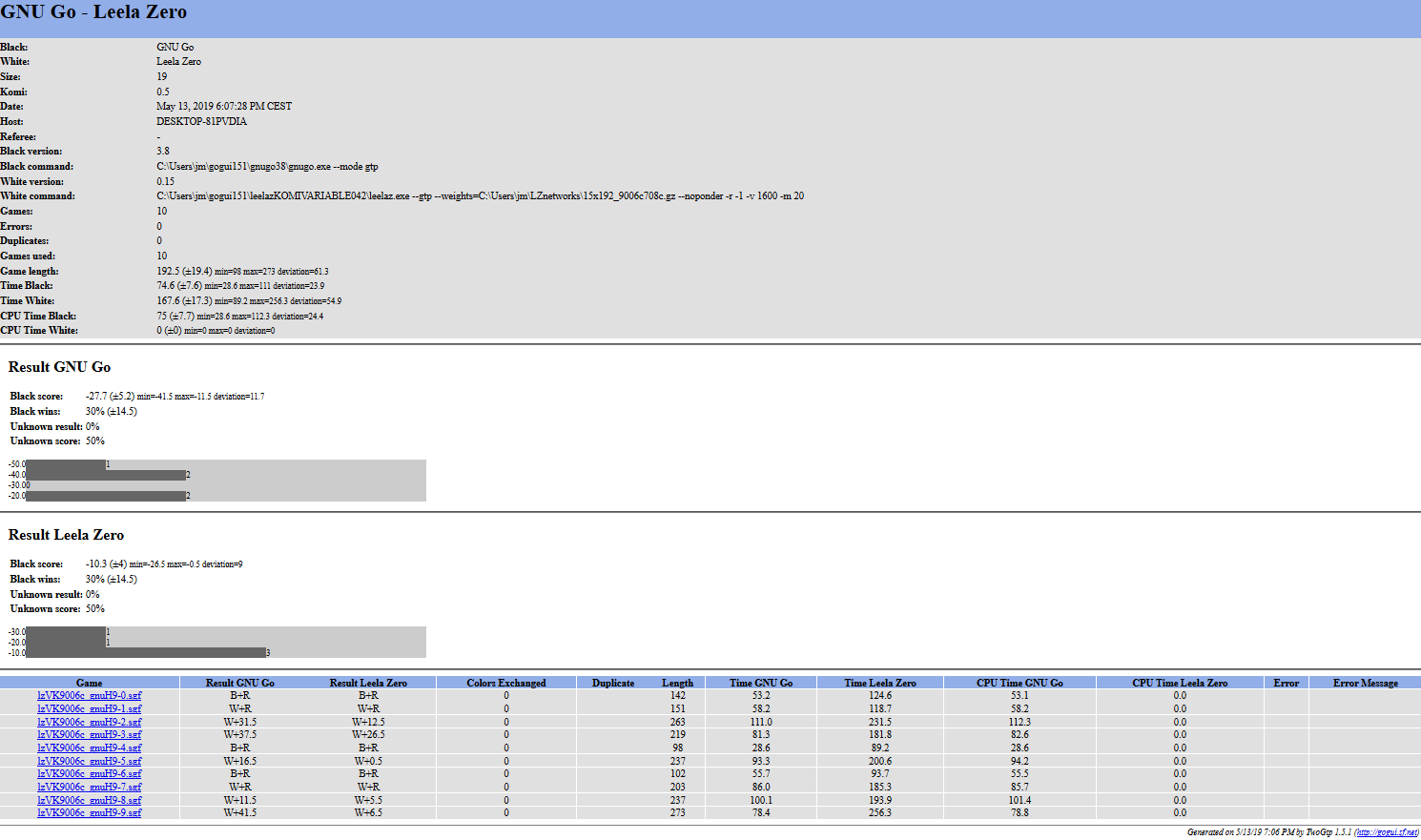The width and height of the screenshot is (1421, 840).
Task: Click the CPU Time Leela Zero column header
Action: pyautogui.click(x=1180, y=683)
